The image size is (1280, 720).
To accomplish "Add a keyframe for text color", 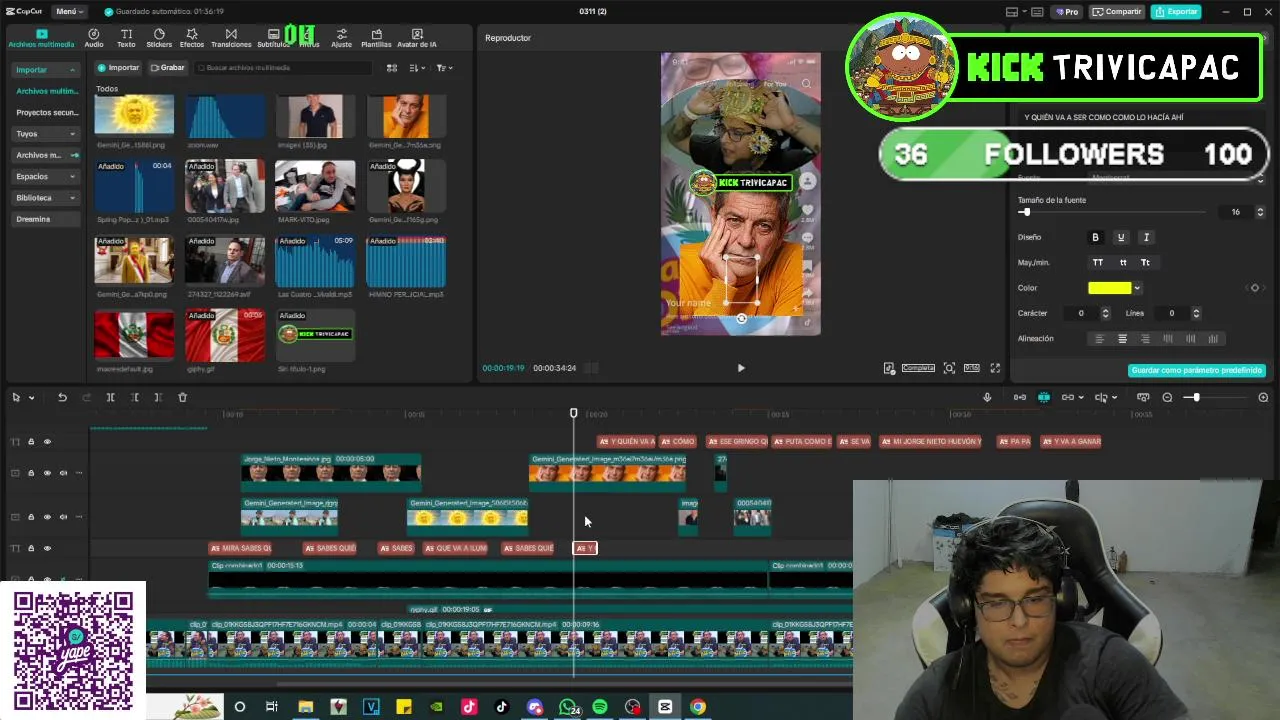I will point(1255,288).
